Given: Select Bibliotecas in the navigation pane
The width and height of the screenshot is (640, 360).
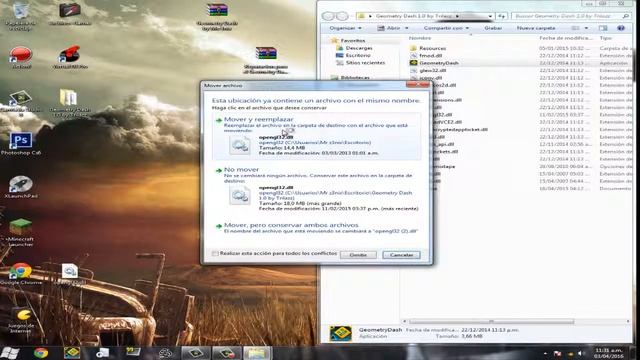Looking at the screenshot, I should click(355, 77).
